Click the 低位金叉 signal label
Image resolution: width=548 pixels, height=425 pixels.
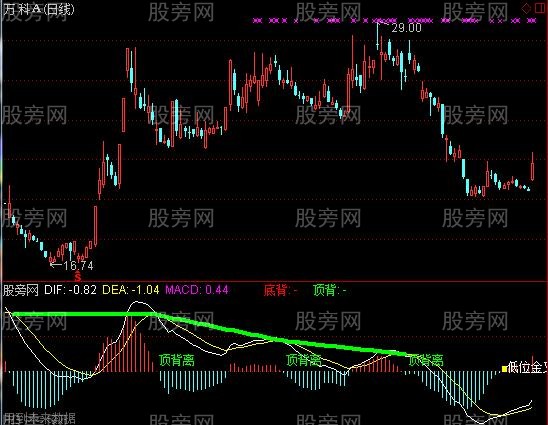click(528, 368)
